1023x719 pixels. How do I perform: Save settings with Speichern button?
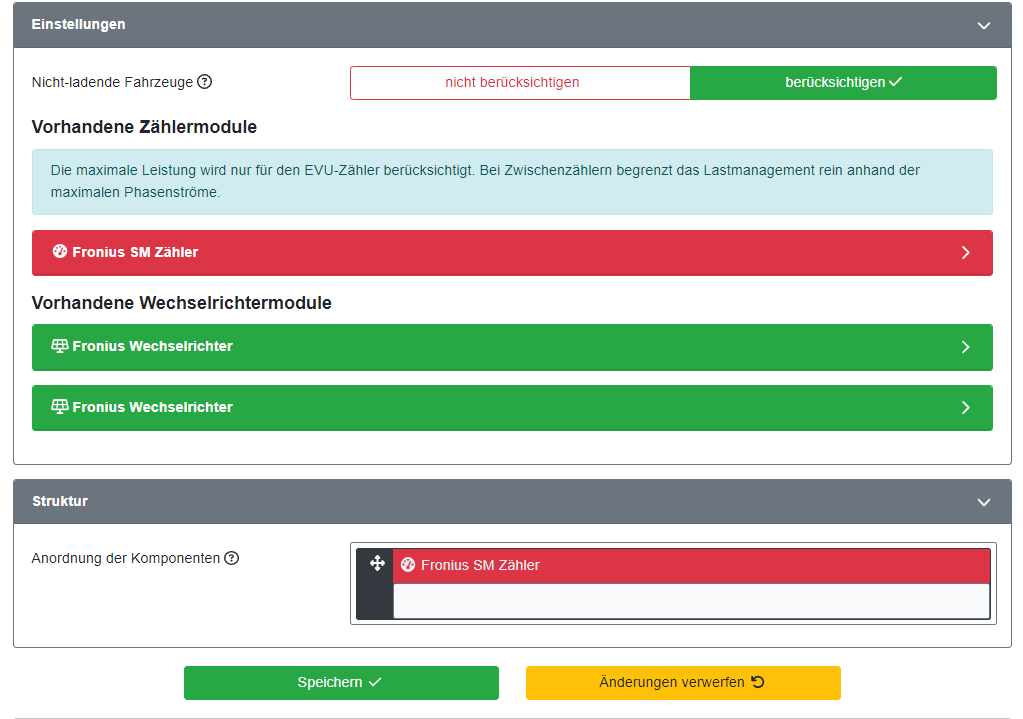341,682
